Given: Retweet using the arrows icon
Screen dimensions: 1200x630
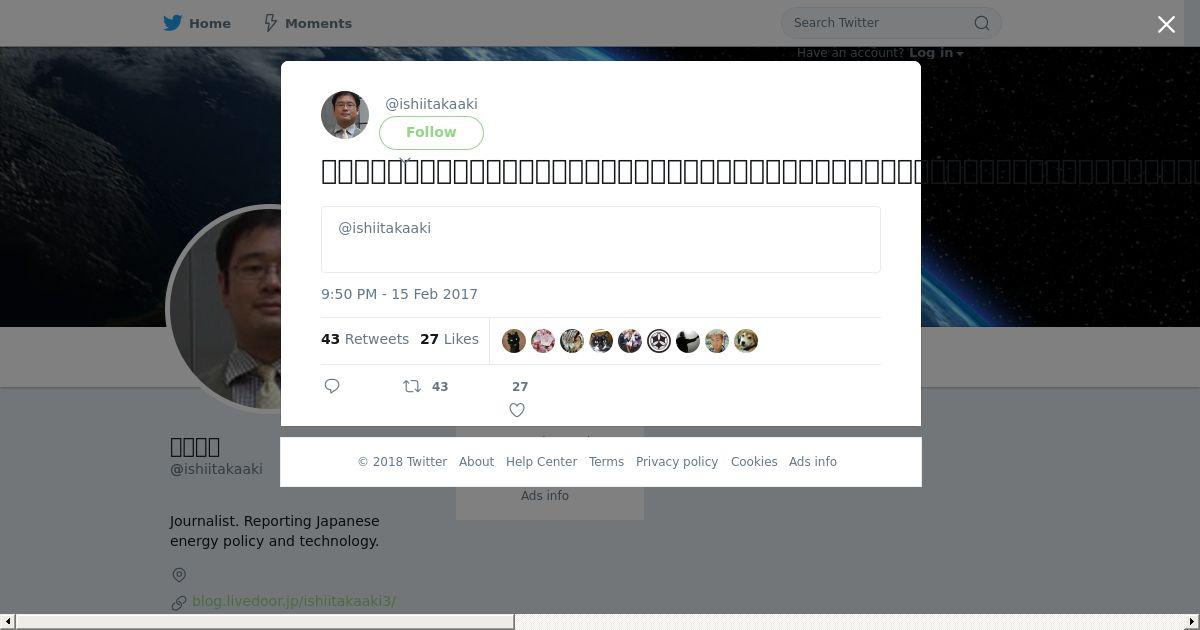Looking at the screenshot, I should [x=412, y=386].
